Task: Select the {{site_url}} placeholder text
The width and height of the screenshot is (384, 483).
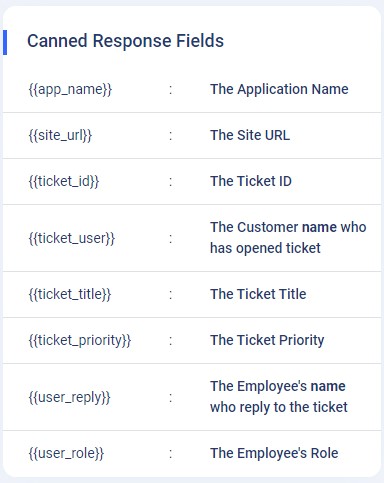Action: point(60,135)
